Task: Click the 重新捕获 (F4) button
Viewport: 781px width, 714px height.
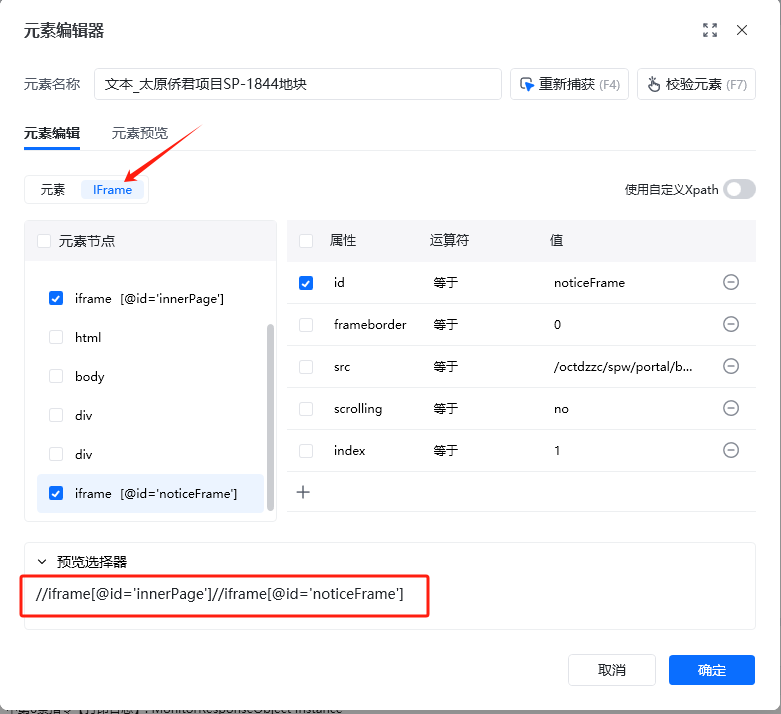Action: point(569,84)
